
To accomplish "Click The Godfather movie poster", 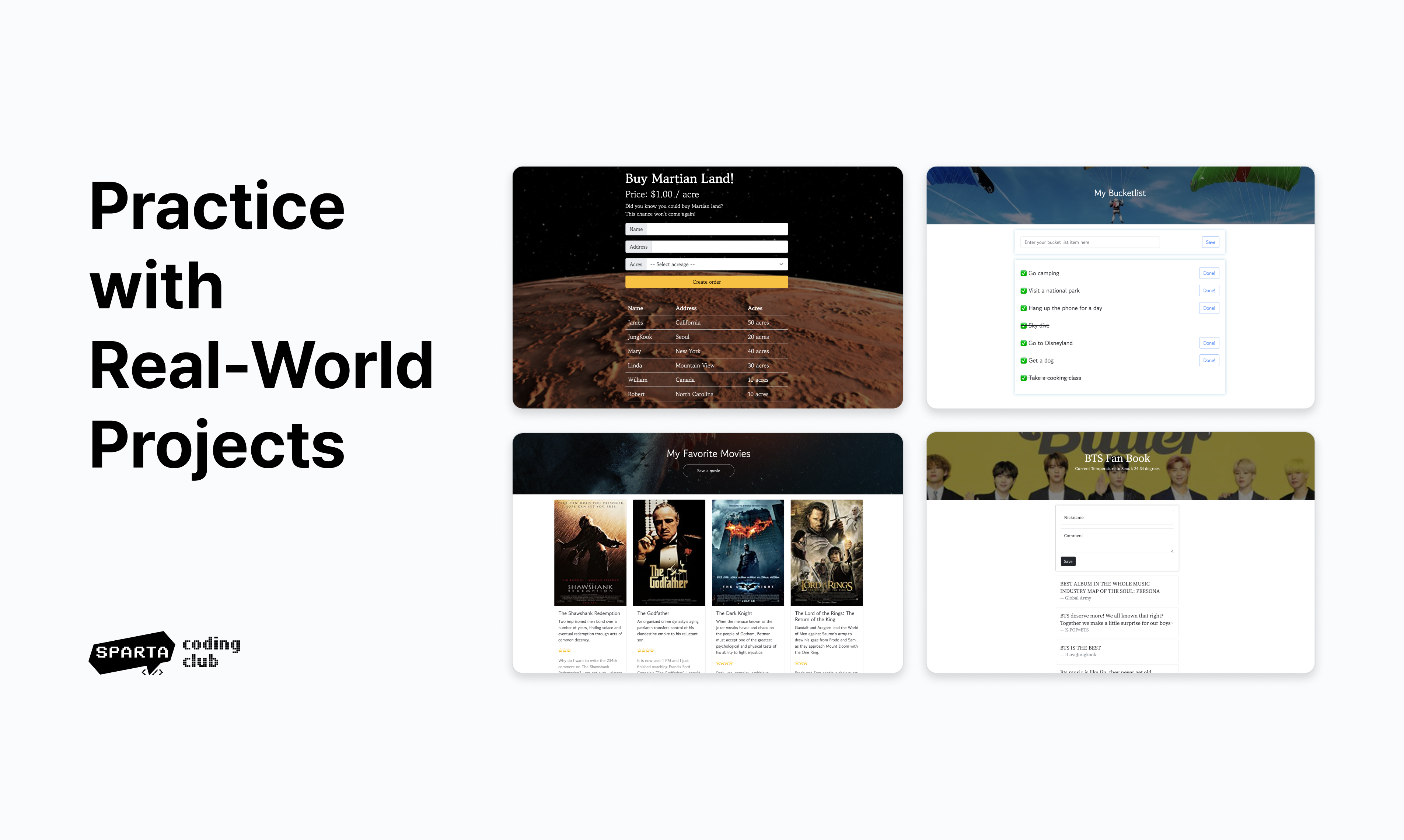I will click(x=668, y=553).
